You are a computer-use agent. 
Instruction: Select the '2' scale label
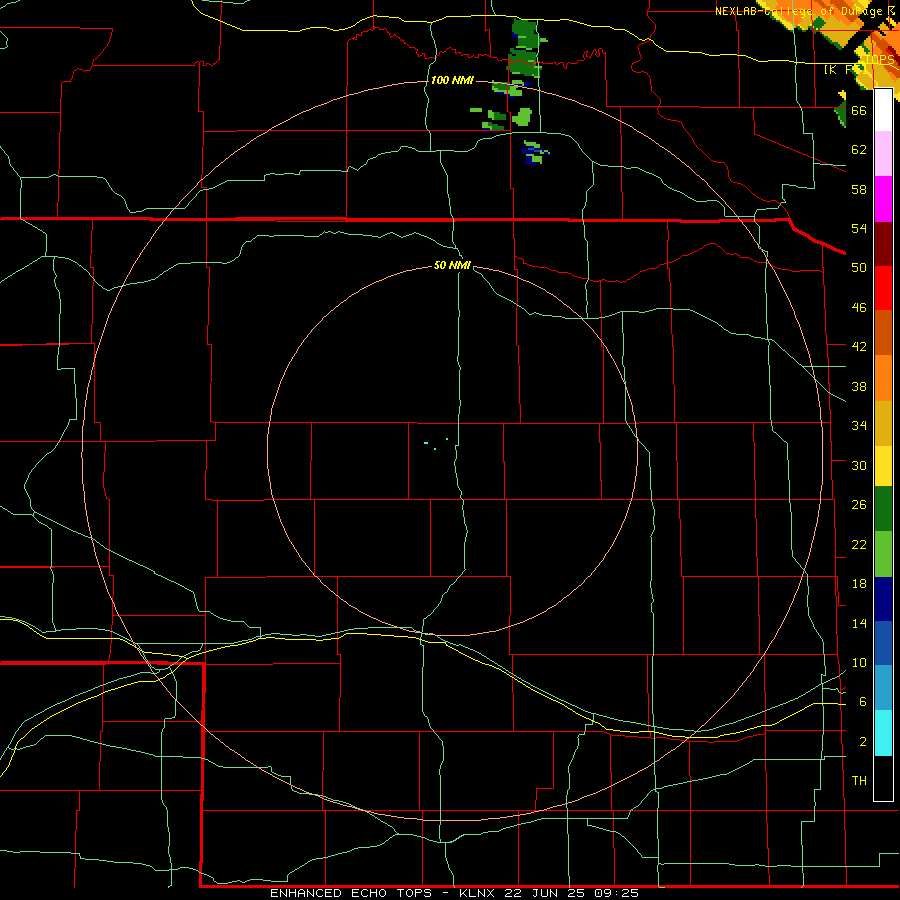pos(862,741)
